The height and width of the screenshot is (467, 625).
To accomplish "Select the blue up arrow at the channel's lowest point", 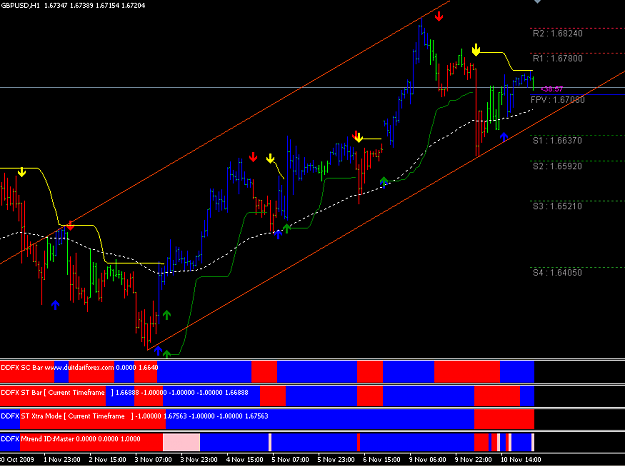I will pyautogui.click(x=158, y=351).
